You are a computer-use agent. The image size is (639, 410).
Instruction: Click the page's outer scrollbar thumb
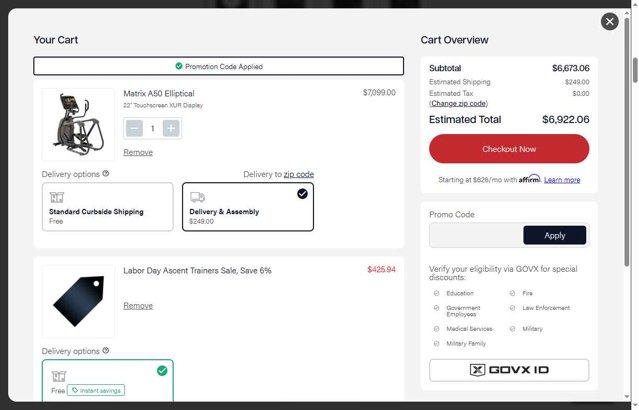(x=635, y=70)
